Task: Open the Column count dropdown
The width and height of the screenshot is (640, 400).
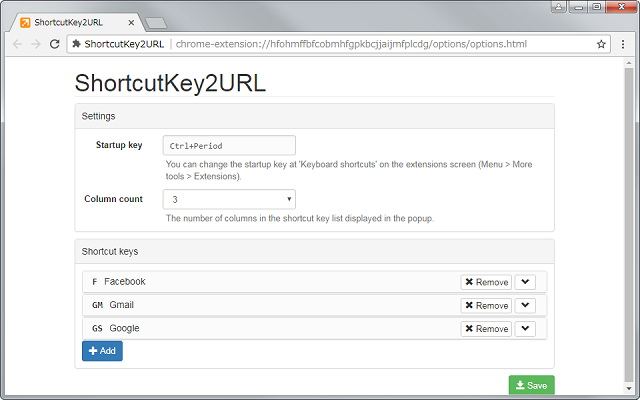Action: [229, 199]
